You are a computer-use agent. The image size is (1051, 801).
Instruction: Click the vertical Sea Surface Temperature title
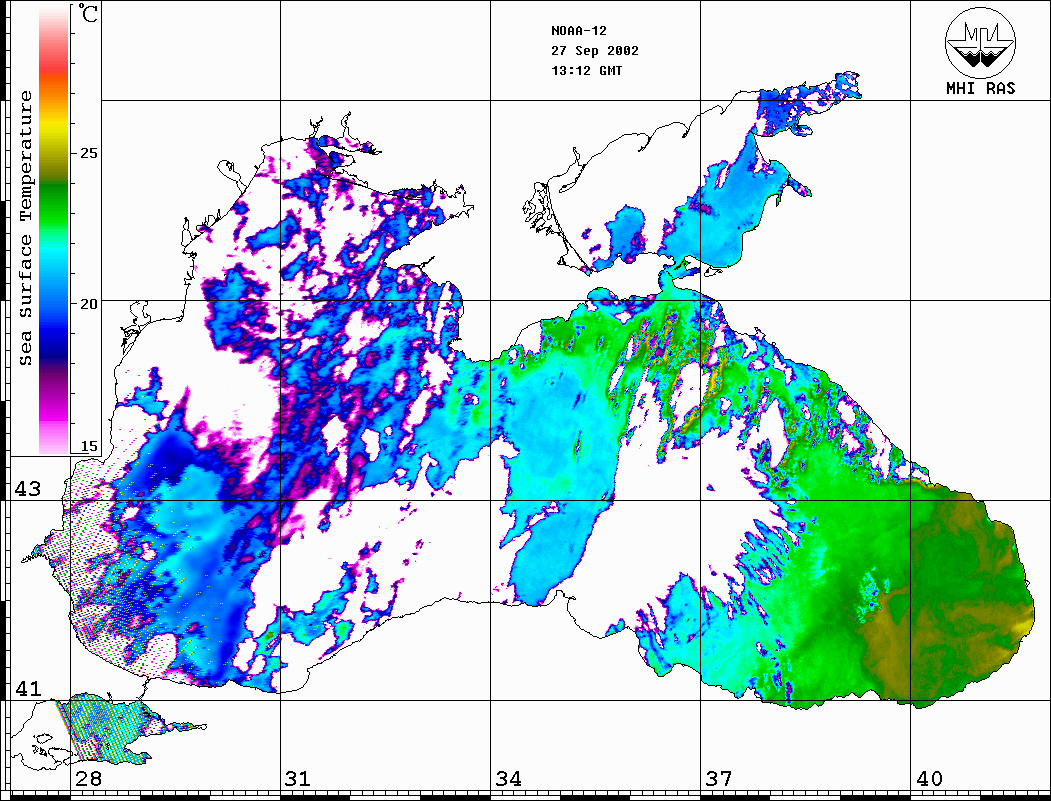pos(26,228)
